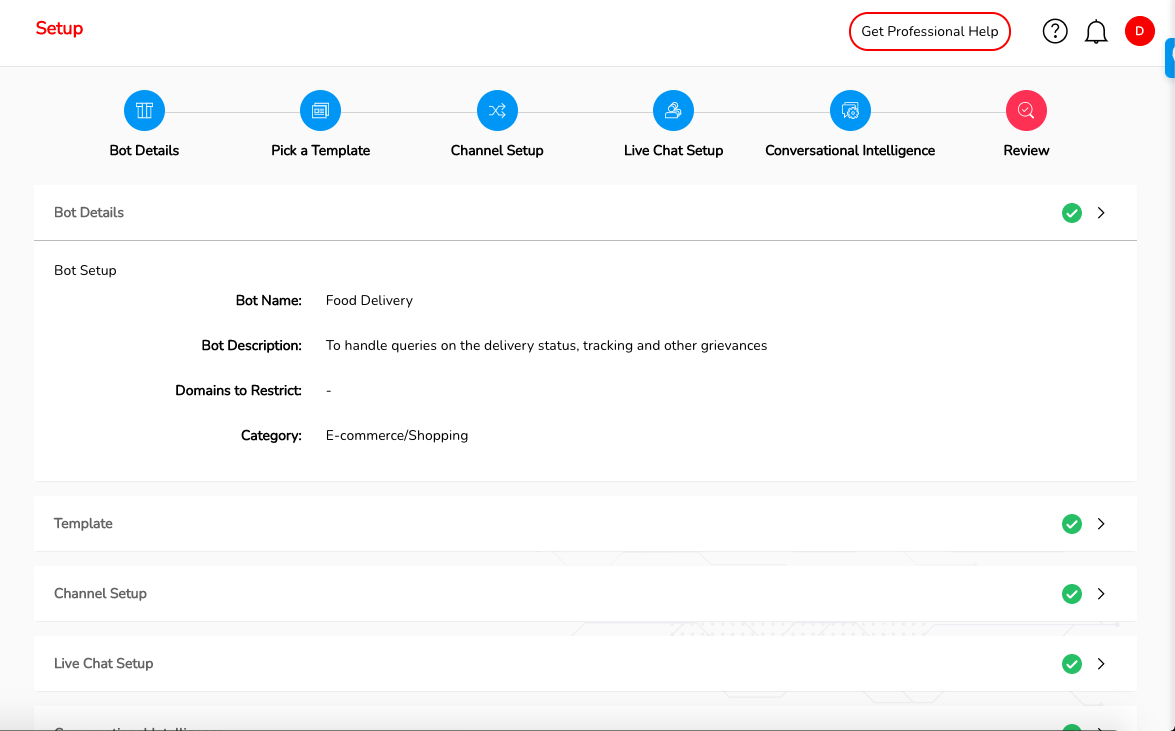Open the notifications bell icon
Image resolution: width=1175 pixels, height=731 pixels.
pos(1096,32)
